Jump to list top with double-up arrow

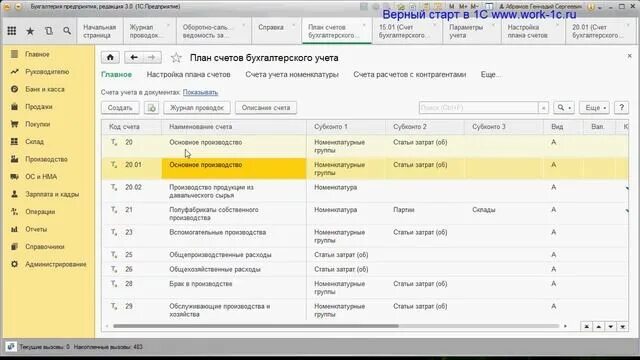click(586, 327)
